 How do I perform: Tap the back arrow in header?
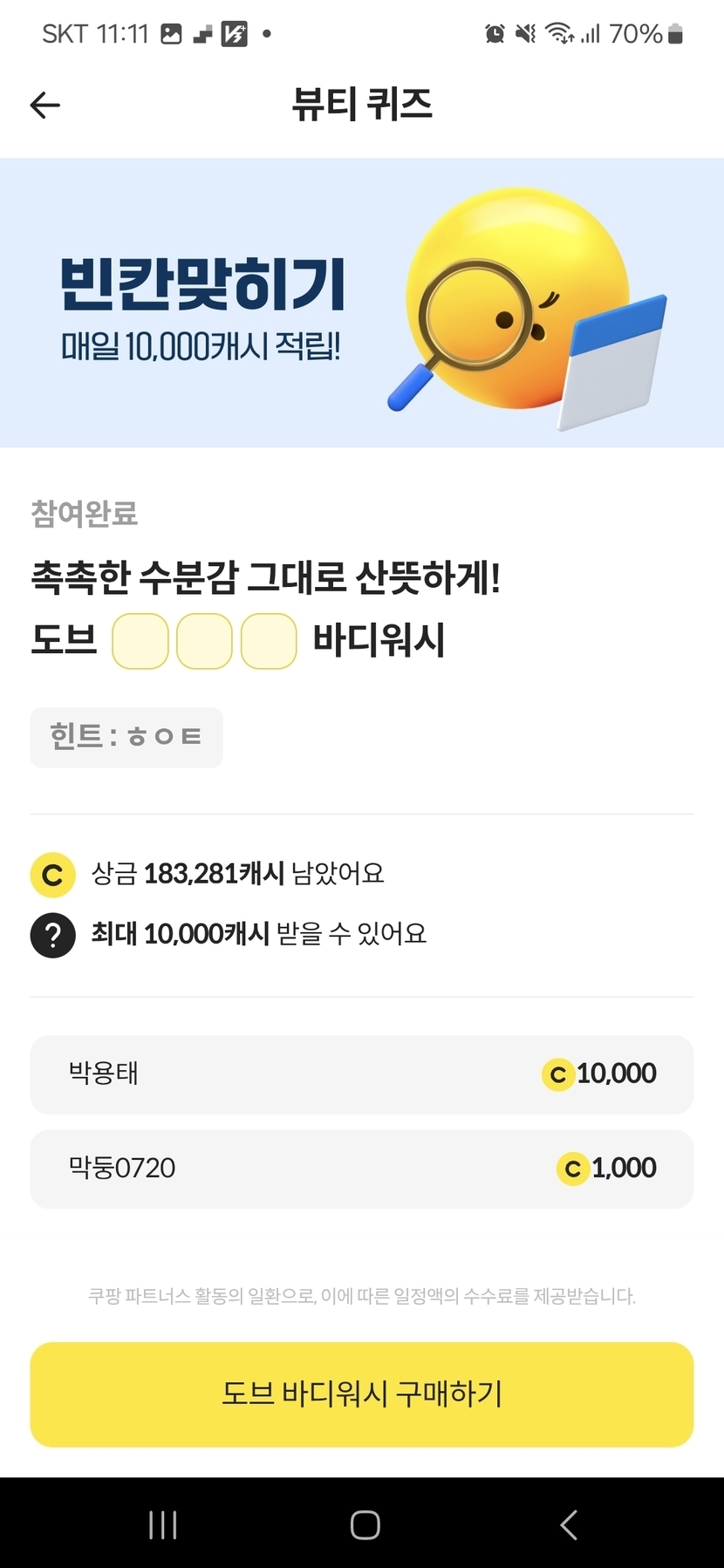pyautogui.click(x=45, y=106)
